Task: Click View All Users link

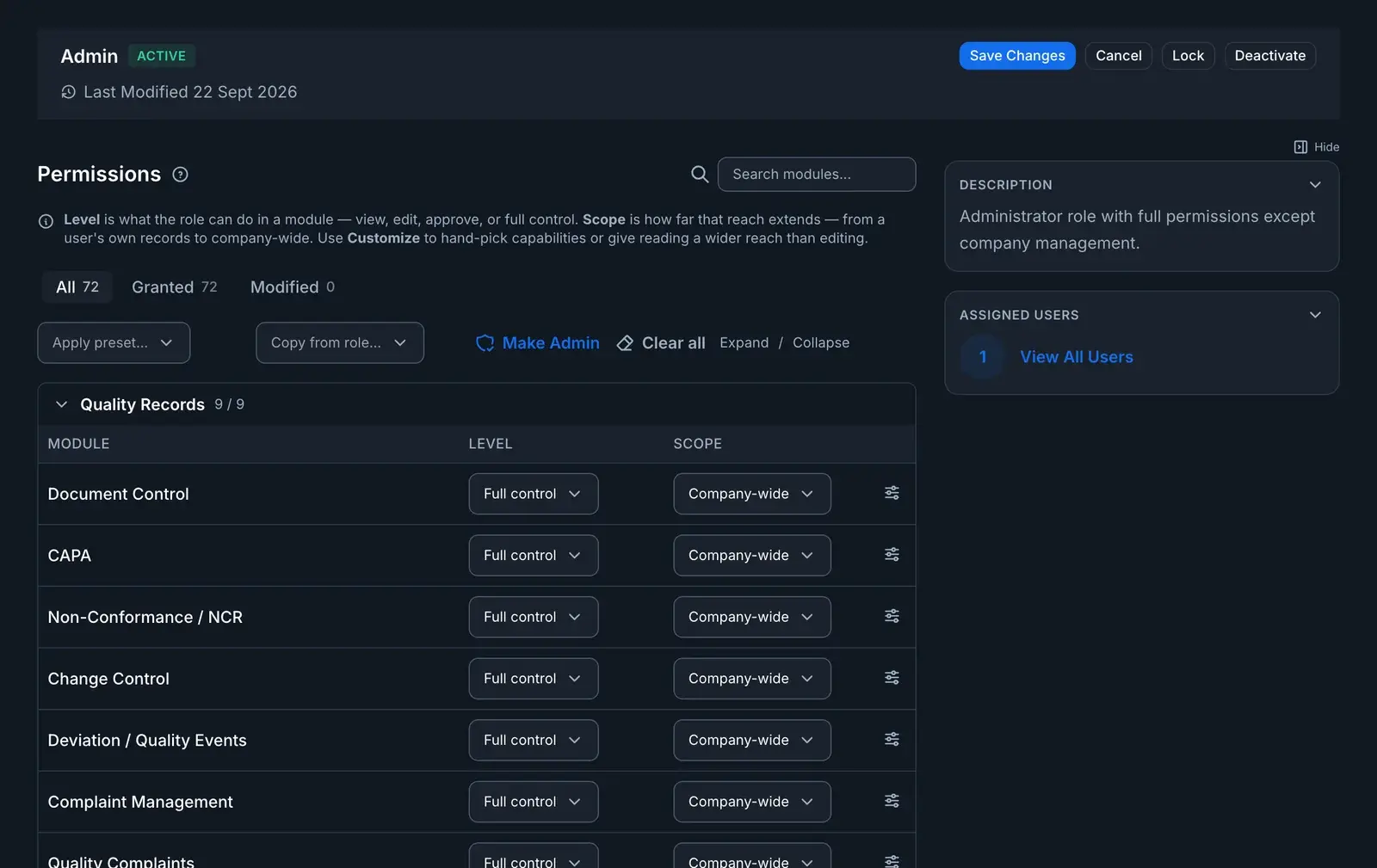Action: point(1077,357)
